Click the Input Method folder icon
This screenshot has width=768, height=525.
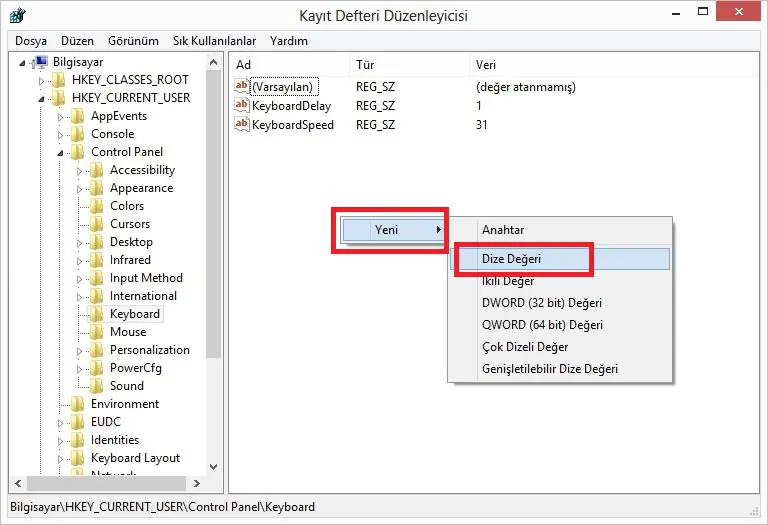pos(97,278)
